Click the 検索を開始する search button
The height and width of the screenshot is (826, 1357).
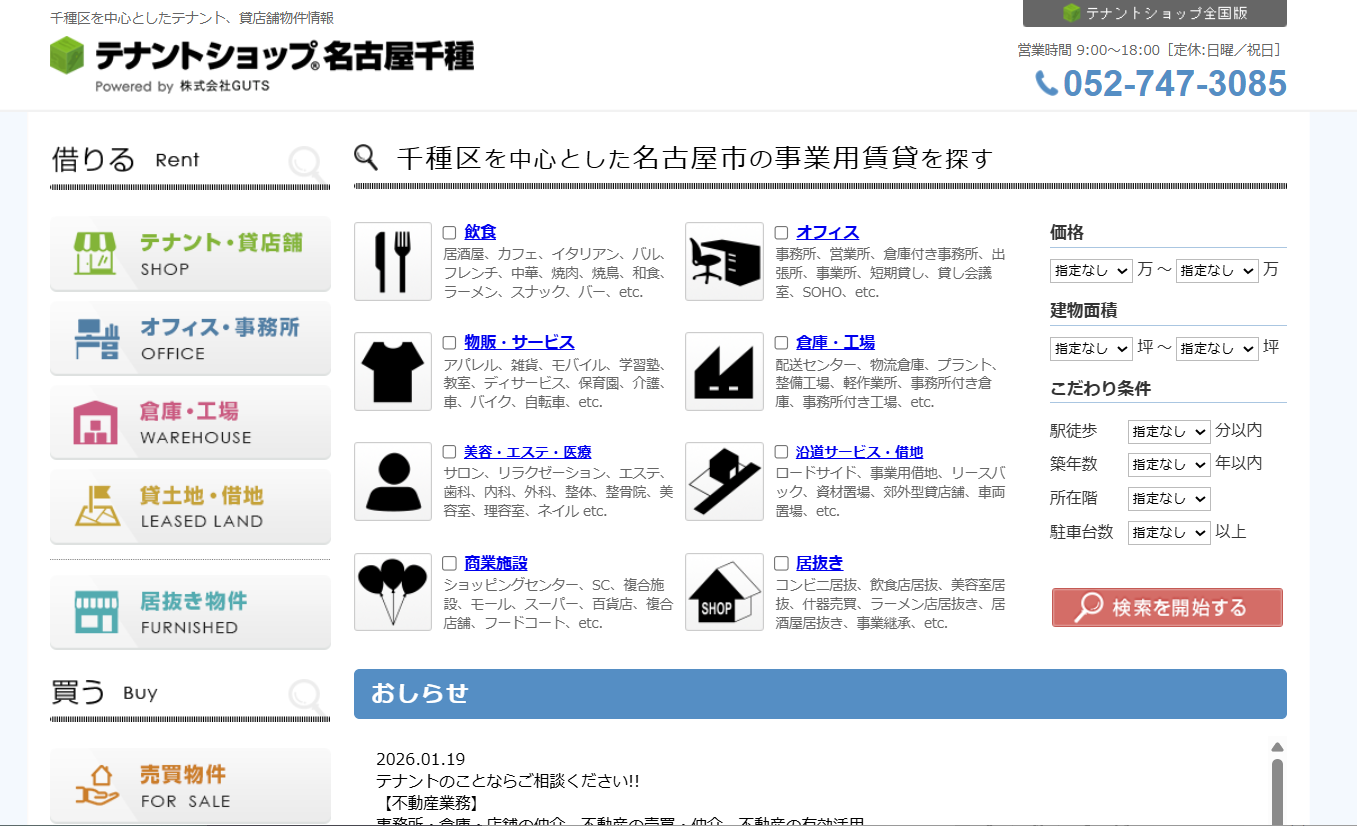(x=1166, y=607)
